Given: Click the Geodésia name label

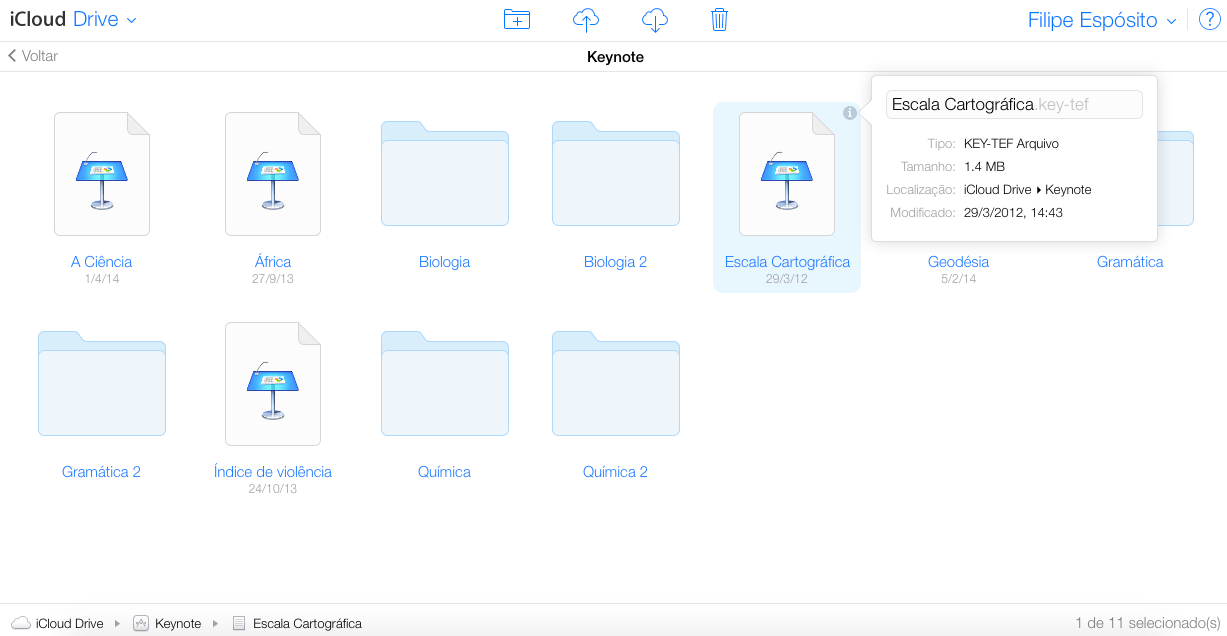Looking at the screenshot, I should pyautogui.click(x=959, y=262).
